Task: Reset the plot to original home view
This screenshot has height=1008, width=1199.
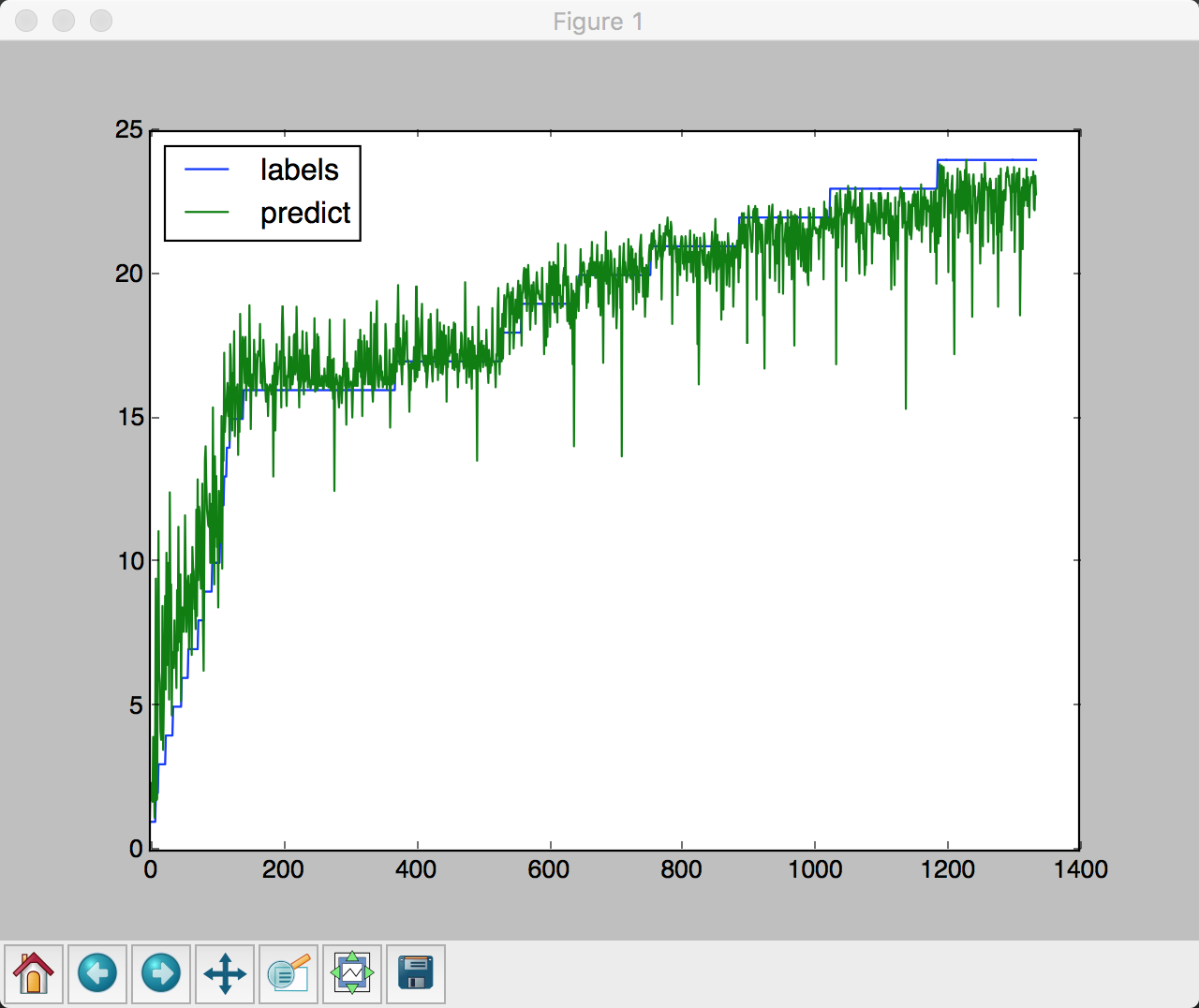Action: click(x=34, y=974)
